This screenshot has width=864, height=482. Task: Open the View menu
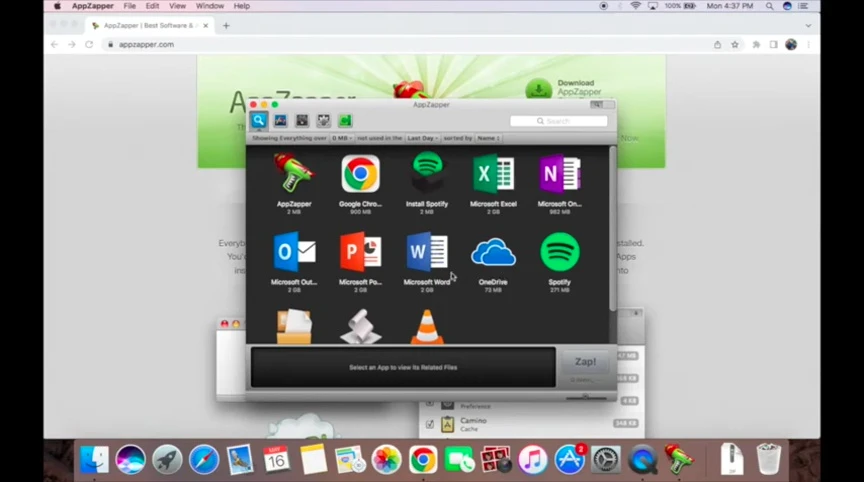pyautogui.click(x=177, y=6)
